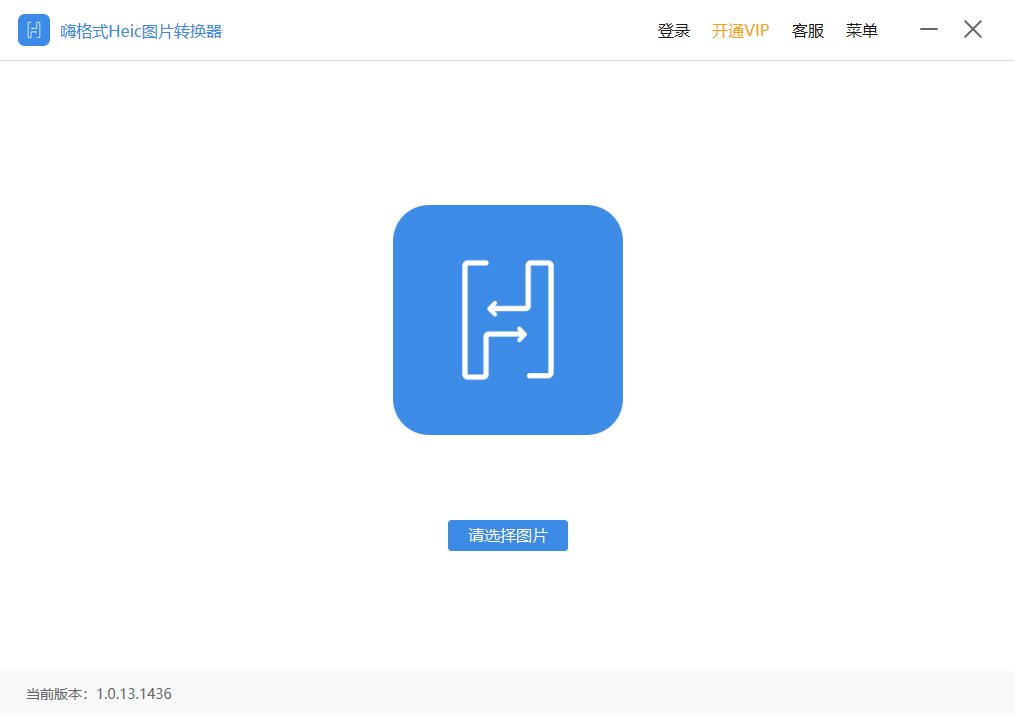Screen dimensions: 1015x715
Task: Click the small blue app logo in title bar
Action: (x=34, y=30)
